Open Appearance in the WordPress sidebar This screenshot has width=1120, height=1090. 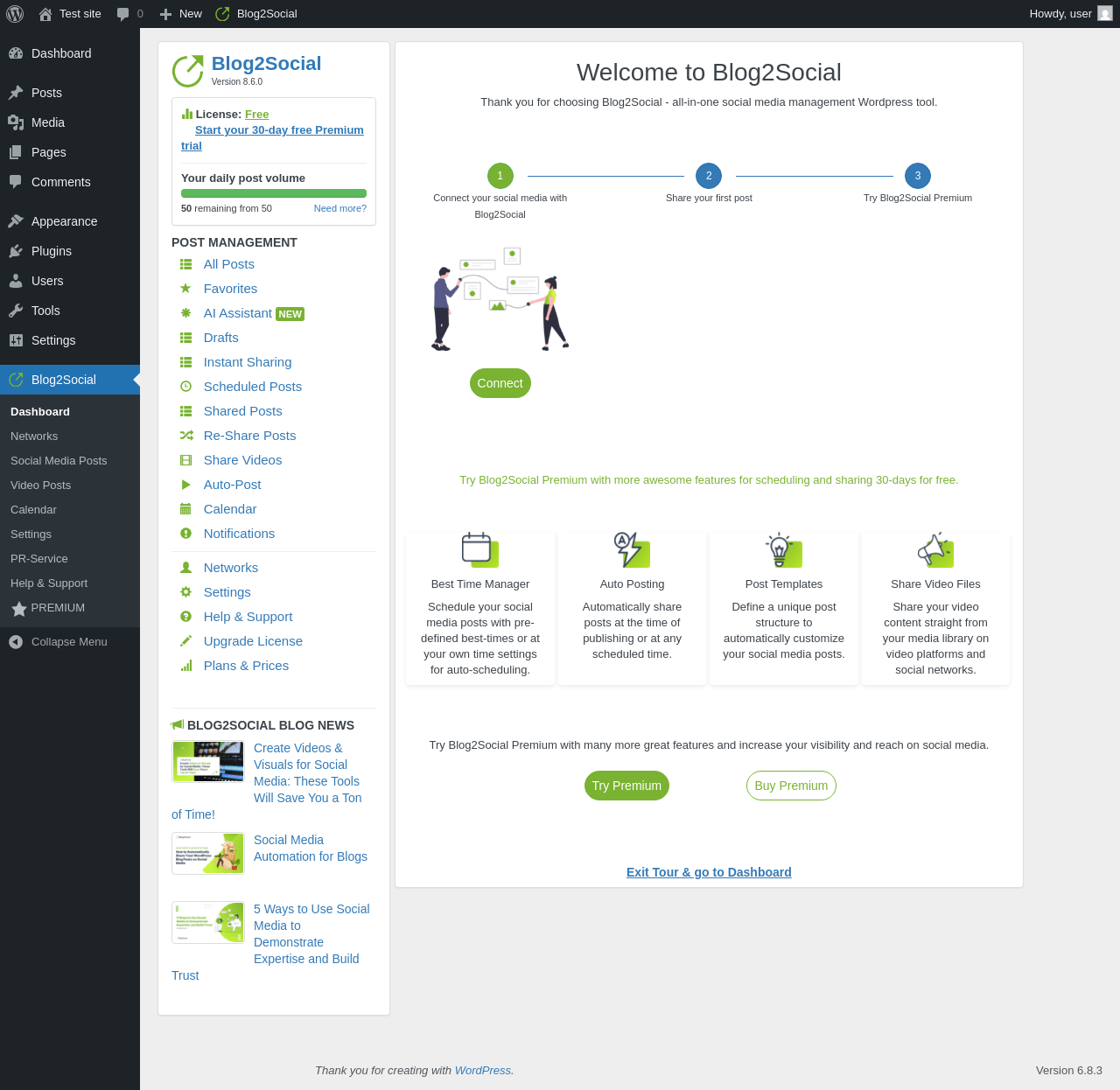pyautogui.click(x=70, y=221)
